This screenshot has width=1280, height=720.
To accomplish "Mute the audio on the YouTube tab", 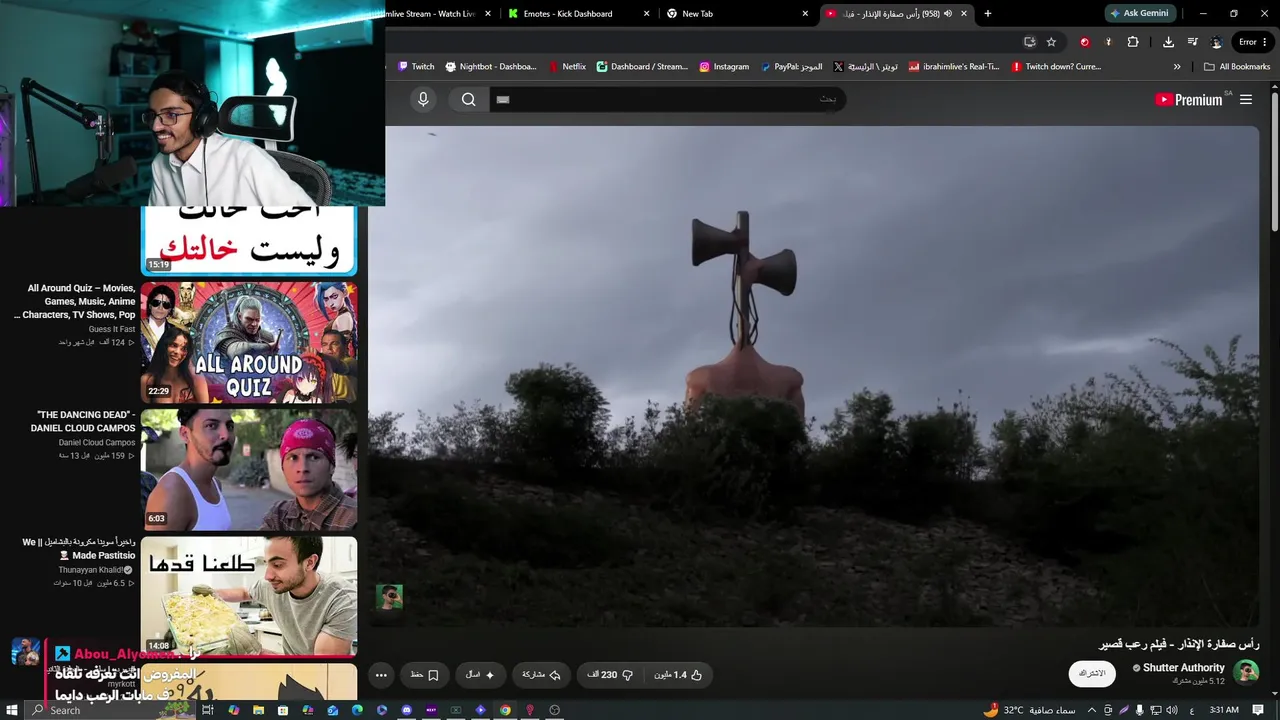I will 948,14.
